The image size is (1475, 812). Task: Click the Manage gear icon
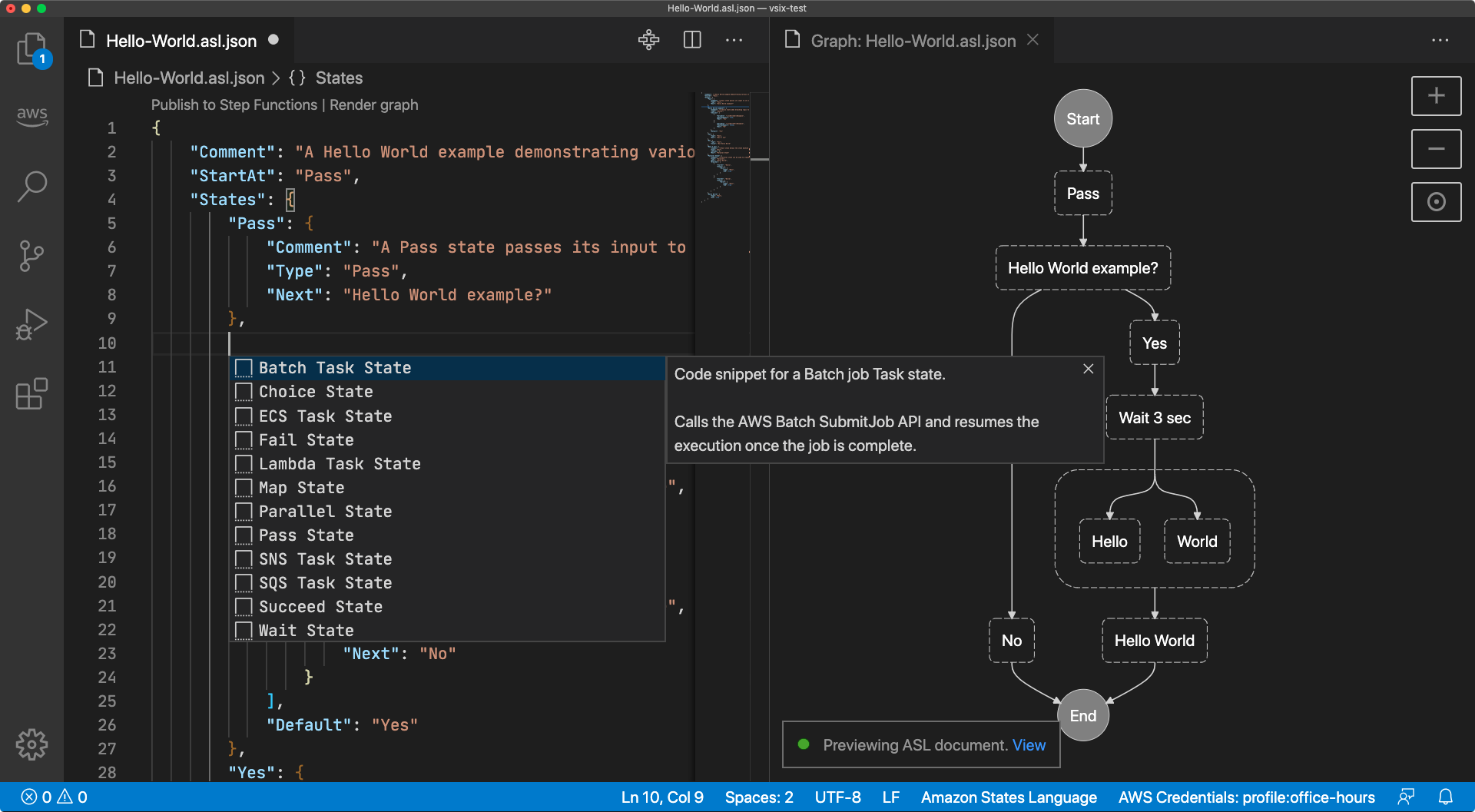click(31, 744)
